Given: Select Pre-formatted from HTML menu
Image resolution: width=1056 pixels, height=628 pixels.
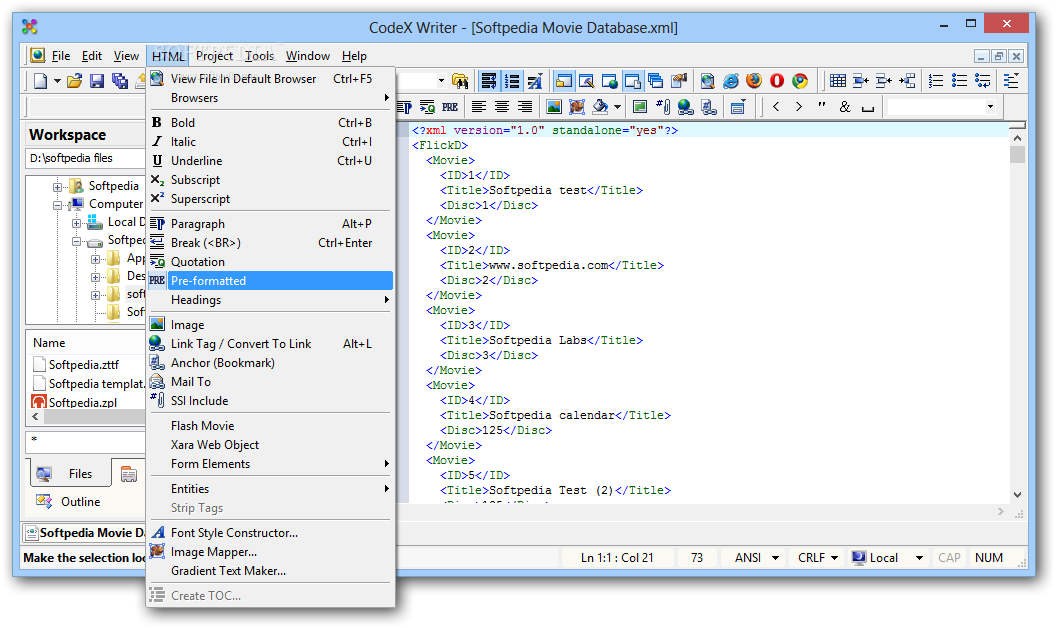Looking at the screenshot, I should pyautogui.click(x=270, y=281).
